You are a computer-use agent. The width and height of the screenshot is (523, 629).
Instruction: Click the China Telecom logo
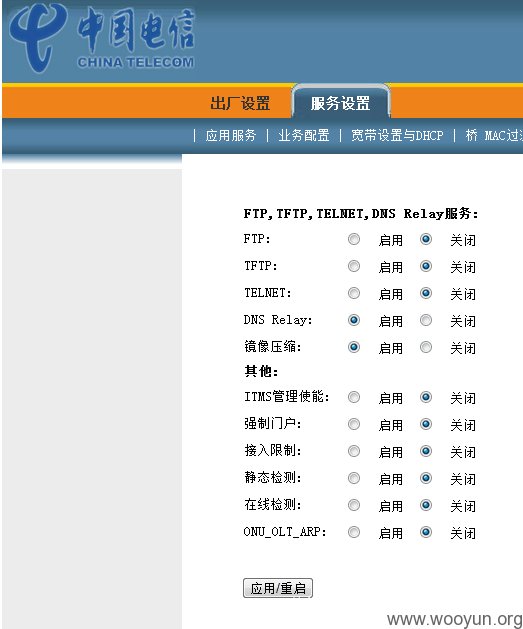tap(102, 38)
